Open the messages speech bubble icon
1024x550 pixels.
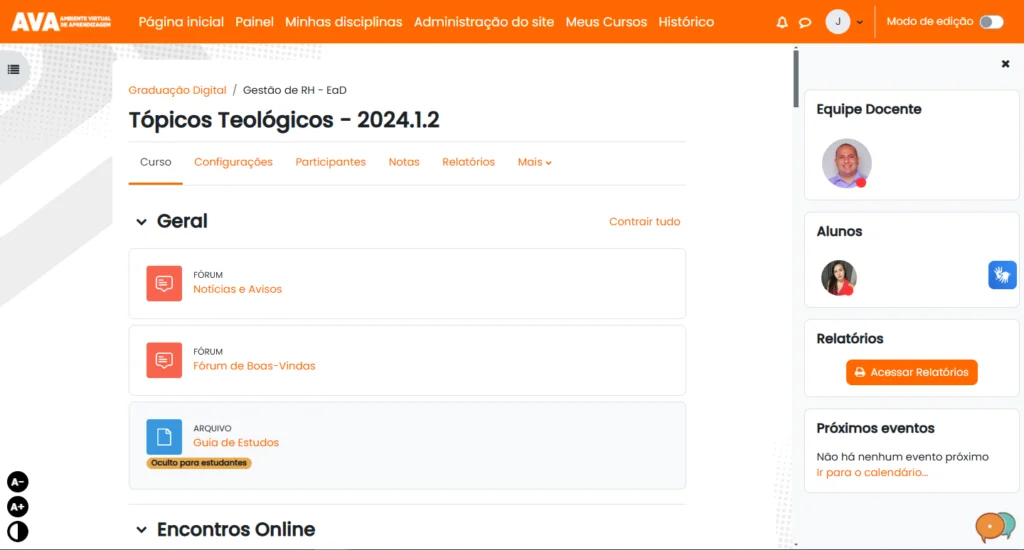pyautogui.click(x=805, y=22)
